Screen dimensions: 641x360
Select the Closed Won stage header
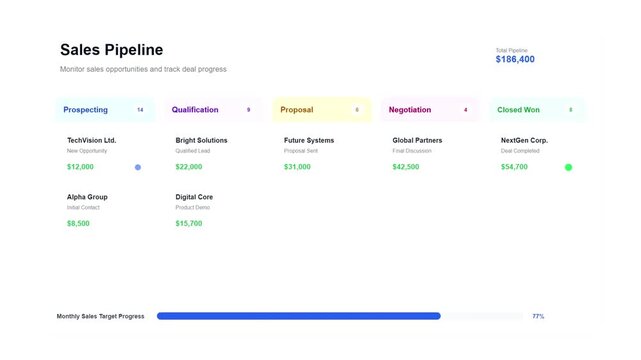pyautogui.click(x=538, y=110)
